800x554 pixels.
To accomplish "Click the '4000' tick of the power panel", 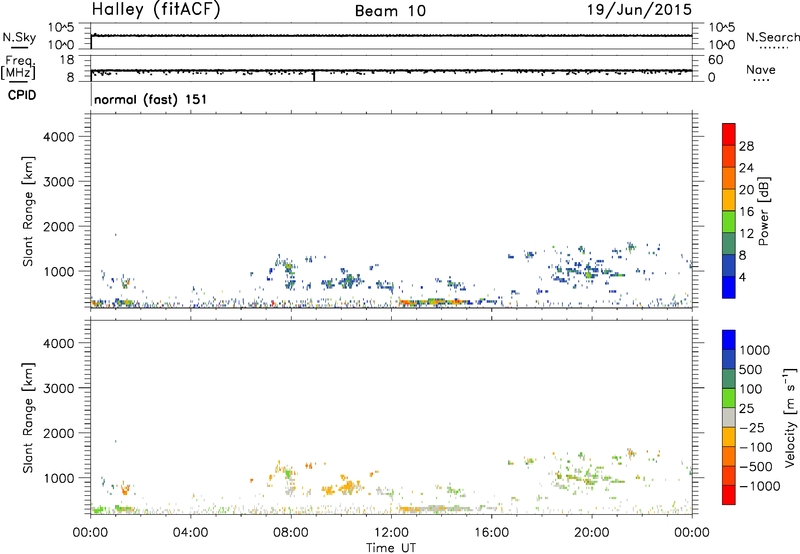I will 58,137.
